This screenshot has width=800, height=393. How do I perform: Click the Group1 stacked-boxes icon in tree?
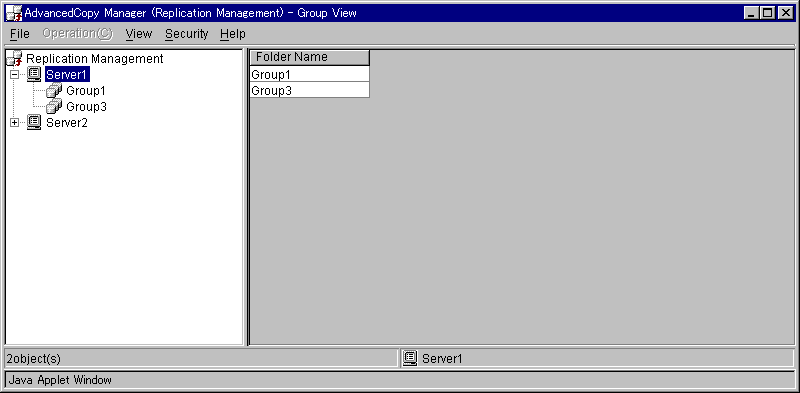click(54, 90)
